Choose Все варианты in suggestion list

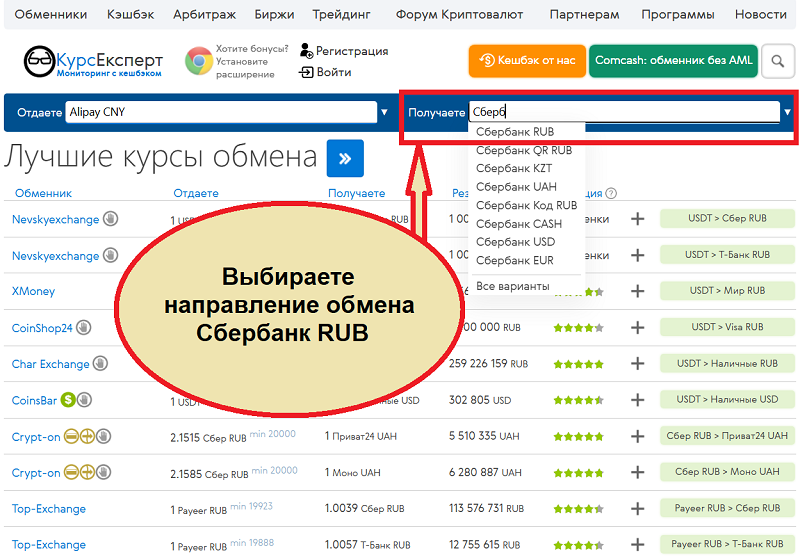click(512, 287)
